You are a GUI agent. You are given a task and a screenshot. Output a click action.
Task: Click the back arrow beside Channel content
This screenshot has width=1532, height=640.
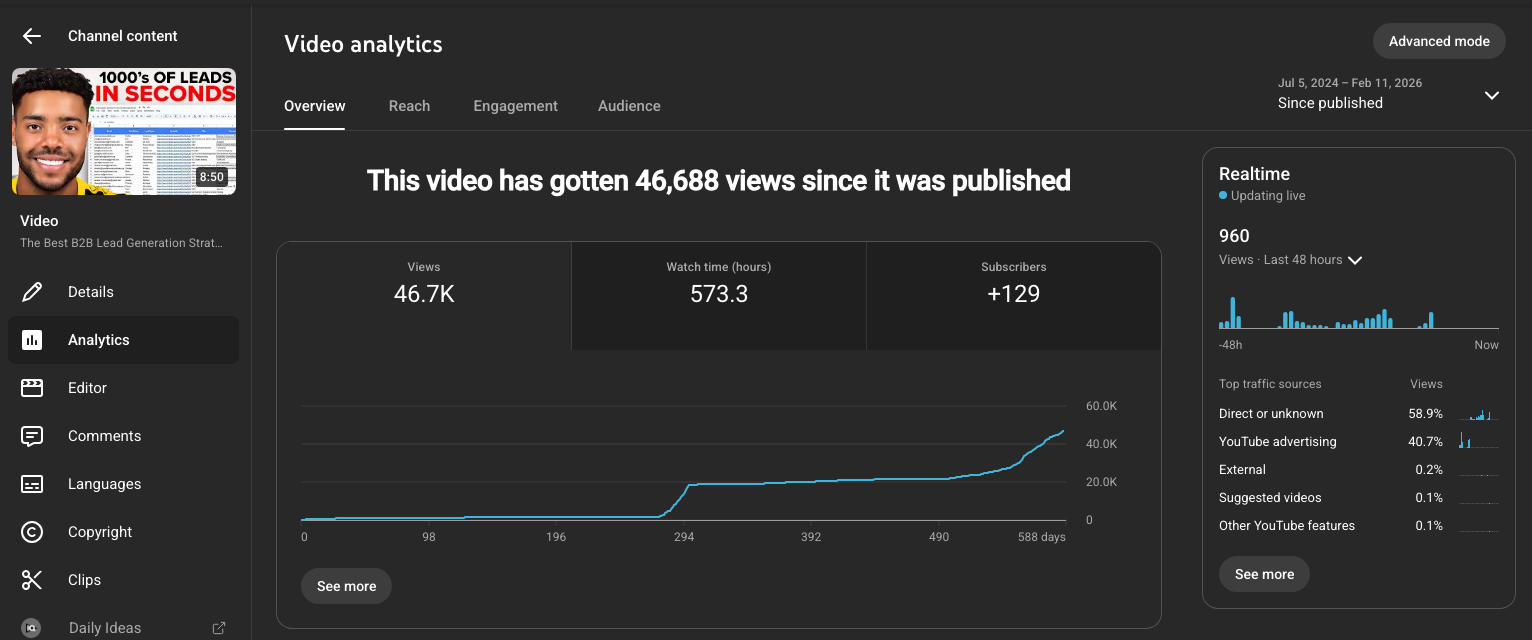(31, 35)
